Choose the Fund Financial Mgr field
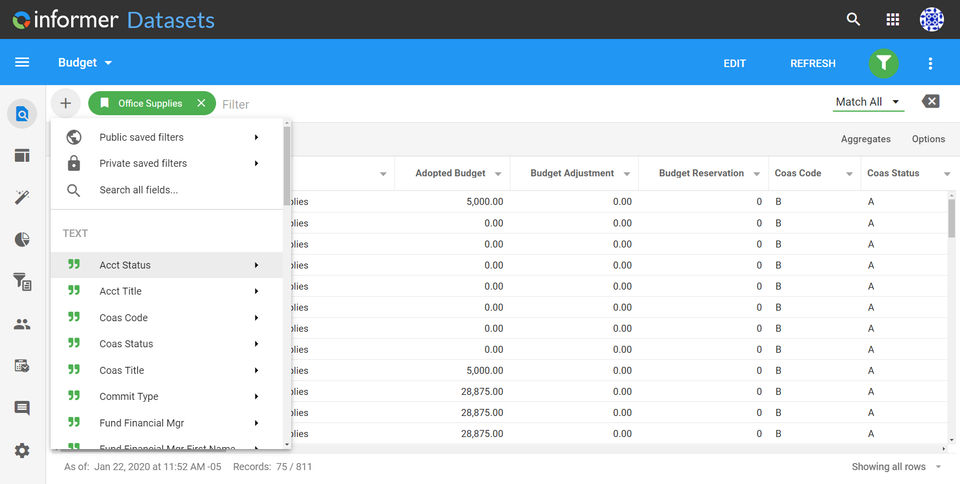Screen dimensions: 960x484 pyautogui.click(x=167, y=423)
